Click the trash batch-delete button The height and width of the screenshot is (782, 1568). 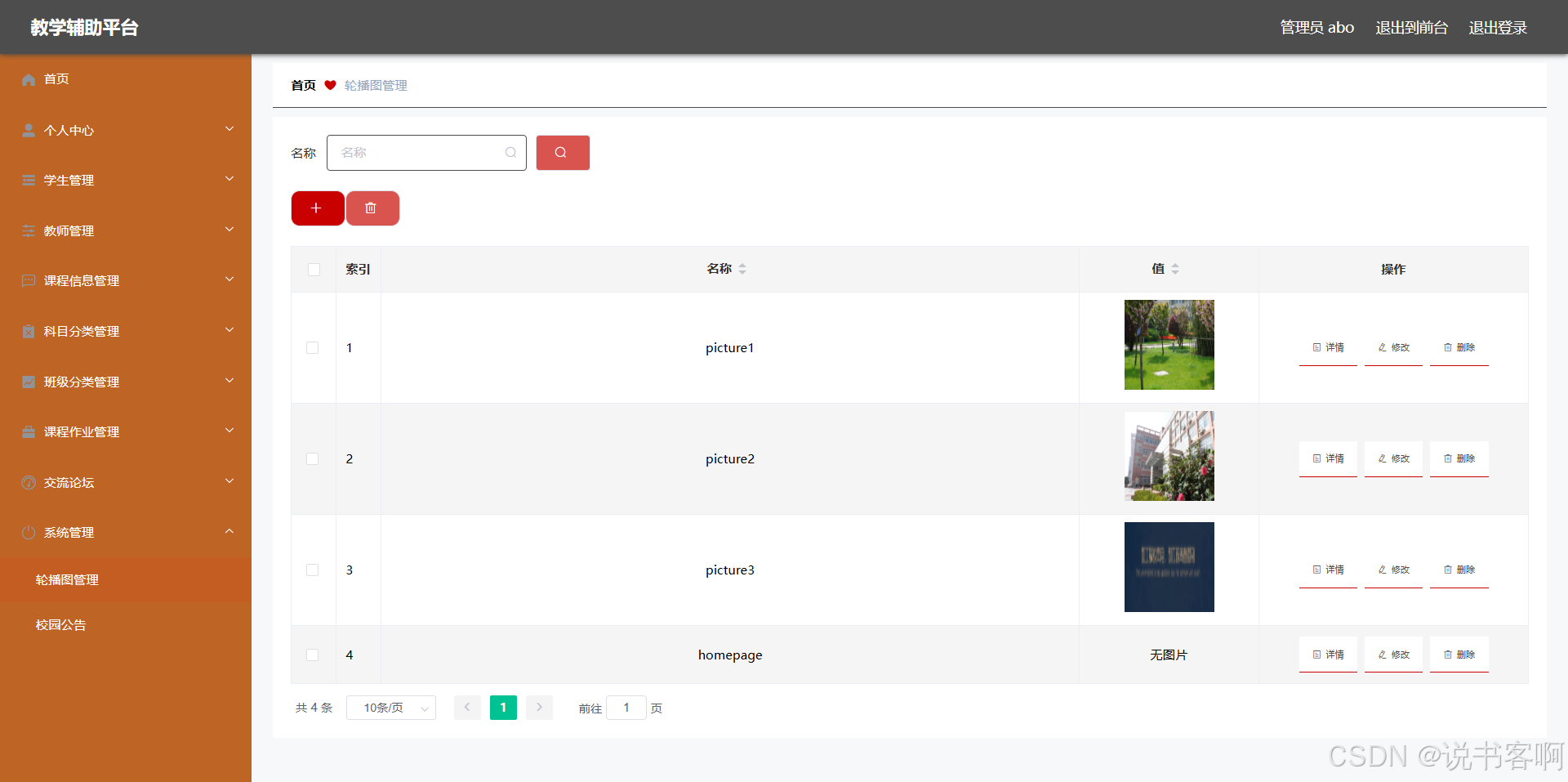372,208
